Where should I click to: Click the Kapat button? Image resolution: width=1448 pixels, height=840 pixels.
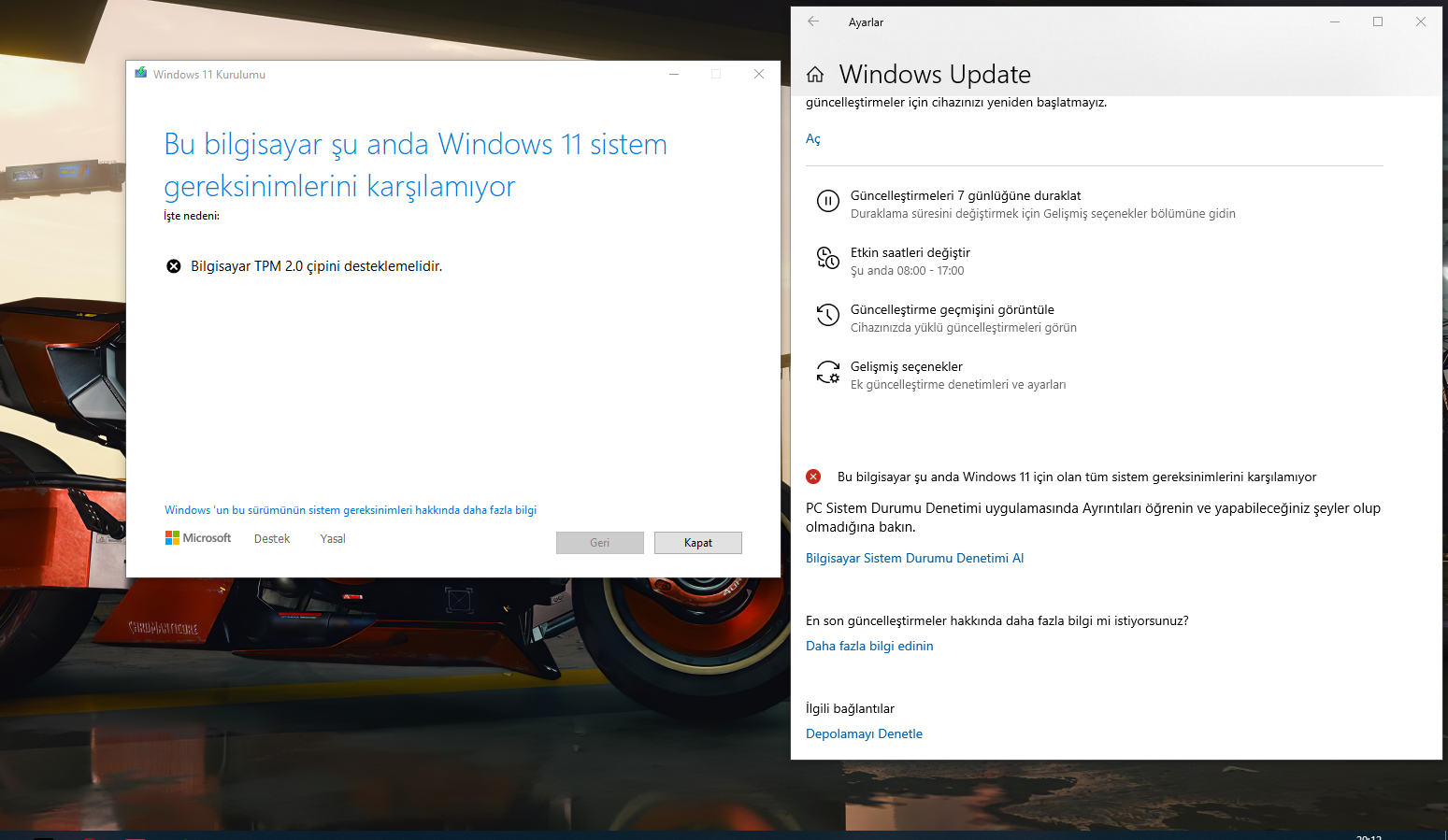point(698,543)
